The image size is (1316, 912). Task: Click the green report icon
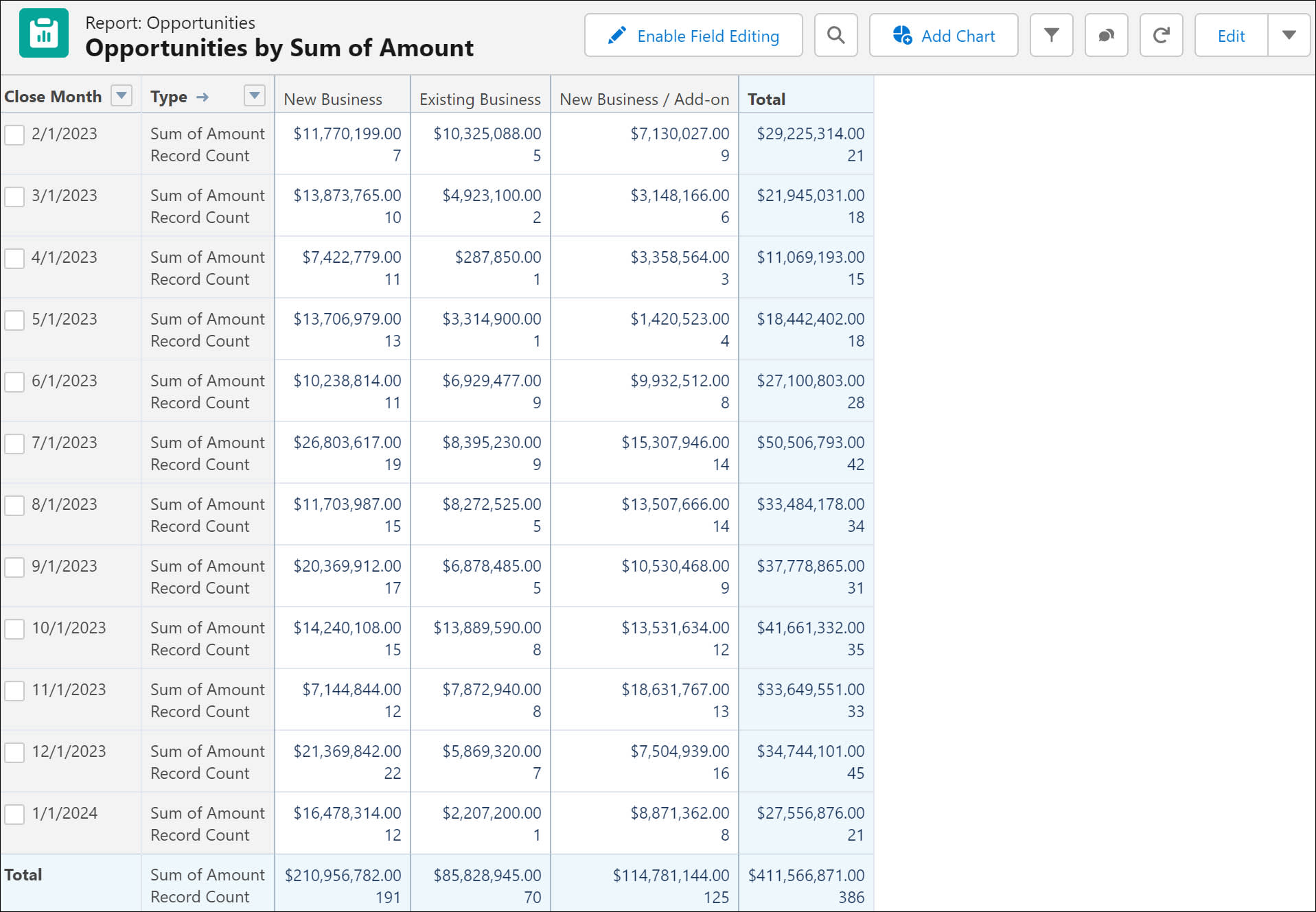tap(44, 33)
